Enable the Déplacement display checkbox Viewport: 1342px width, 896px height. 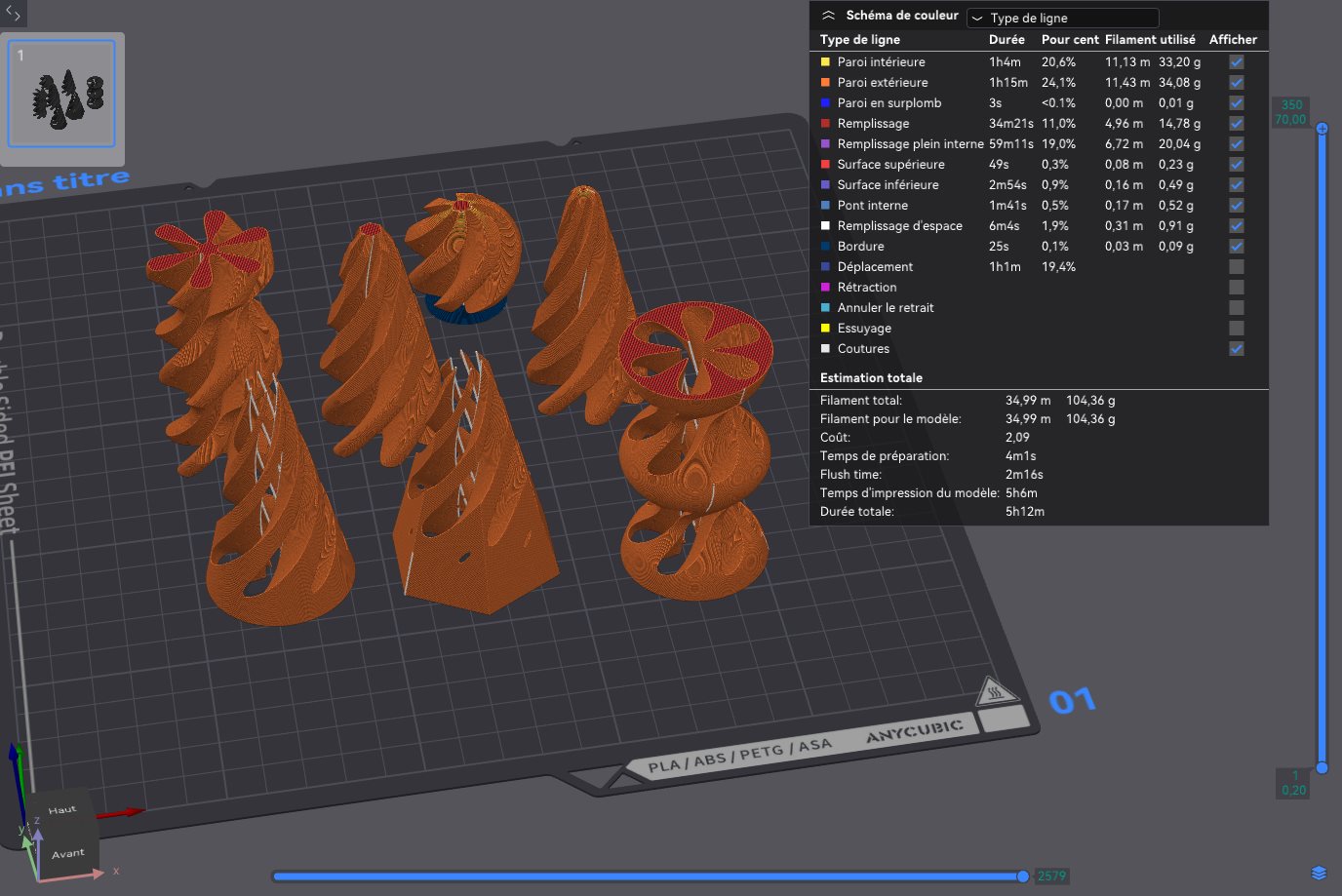(x=1237, y=267)
